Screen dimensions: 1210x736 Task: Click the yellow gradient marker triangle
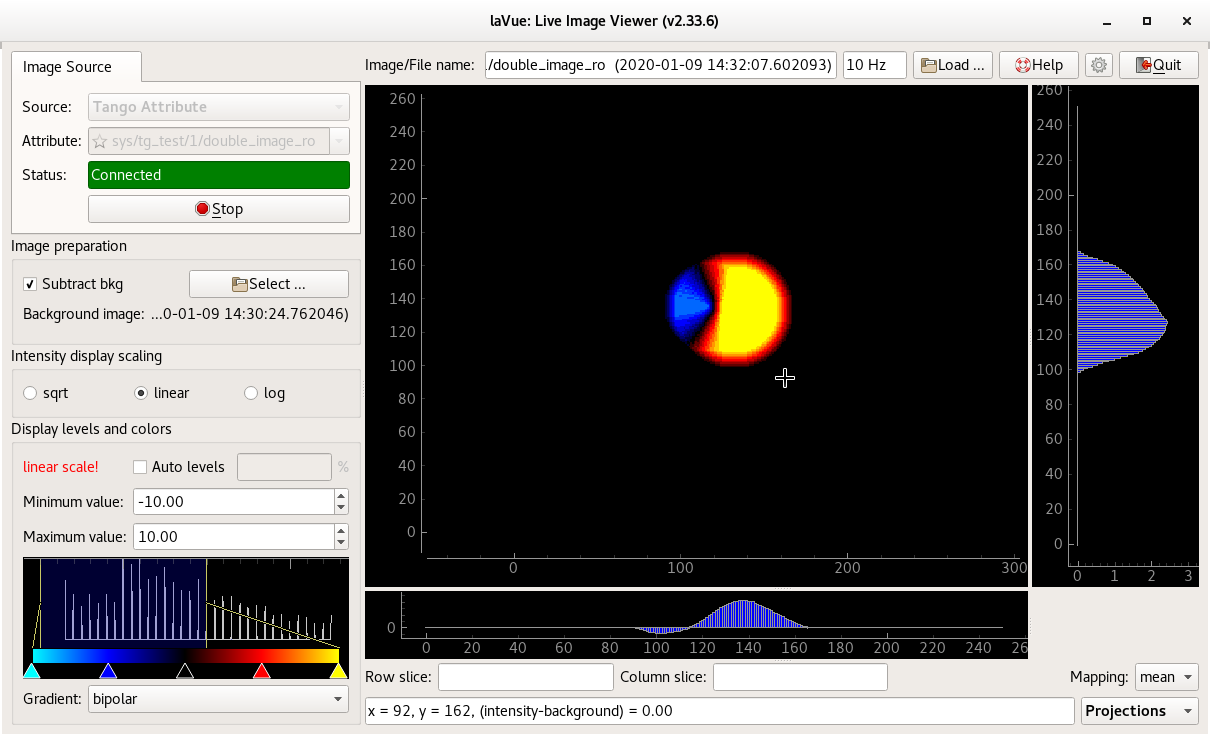click(339, 671)
